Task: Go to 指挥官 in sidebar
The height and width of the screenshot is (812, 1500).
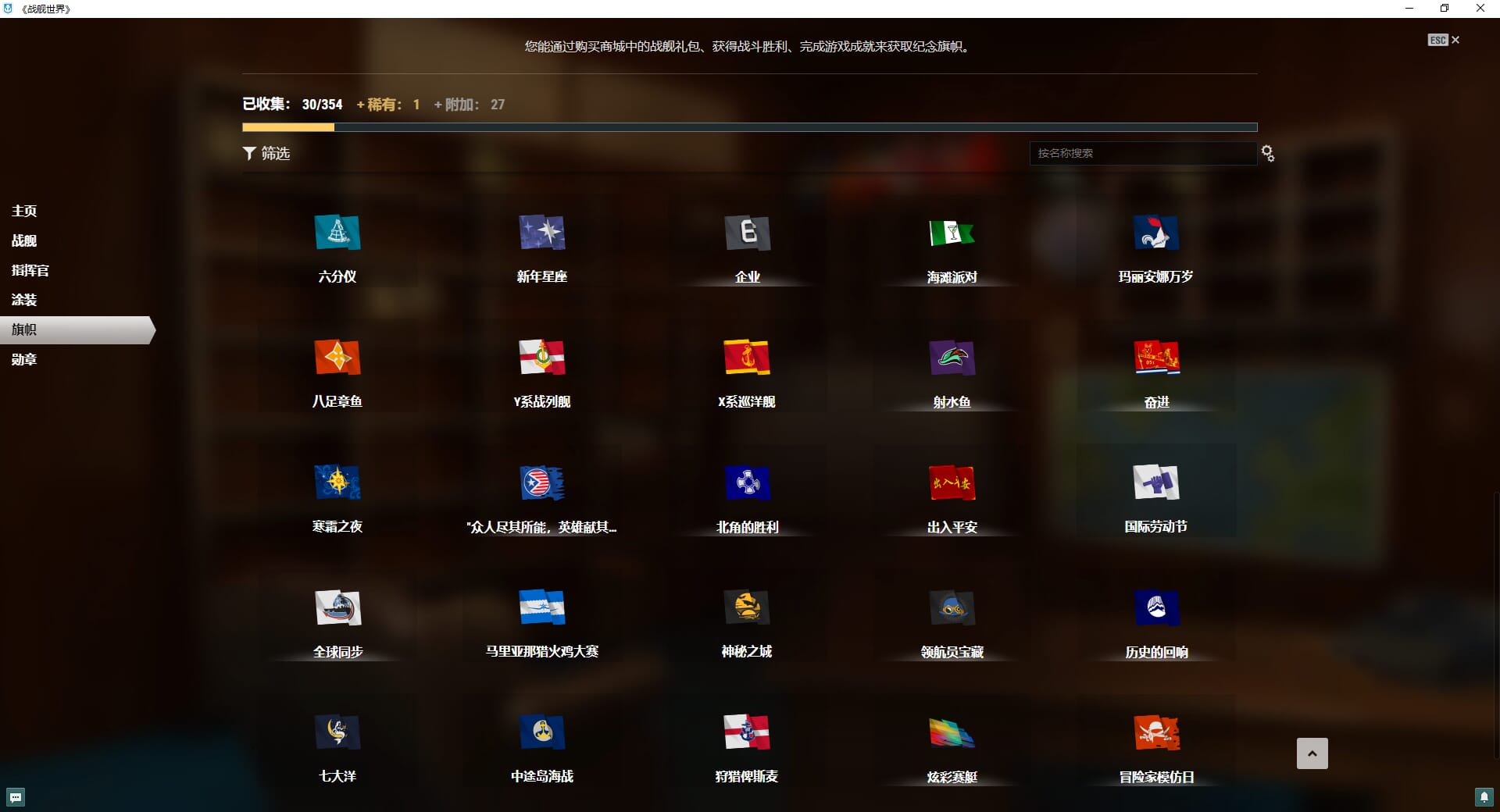Action: click(x=30, y=270)
